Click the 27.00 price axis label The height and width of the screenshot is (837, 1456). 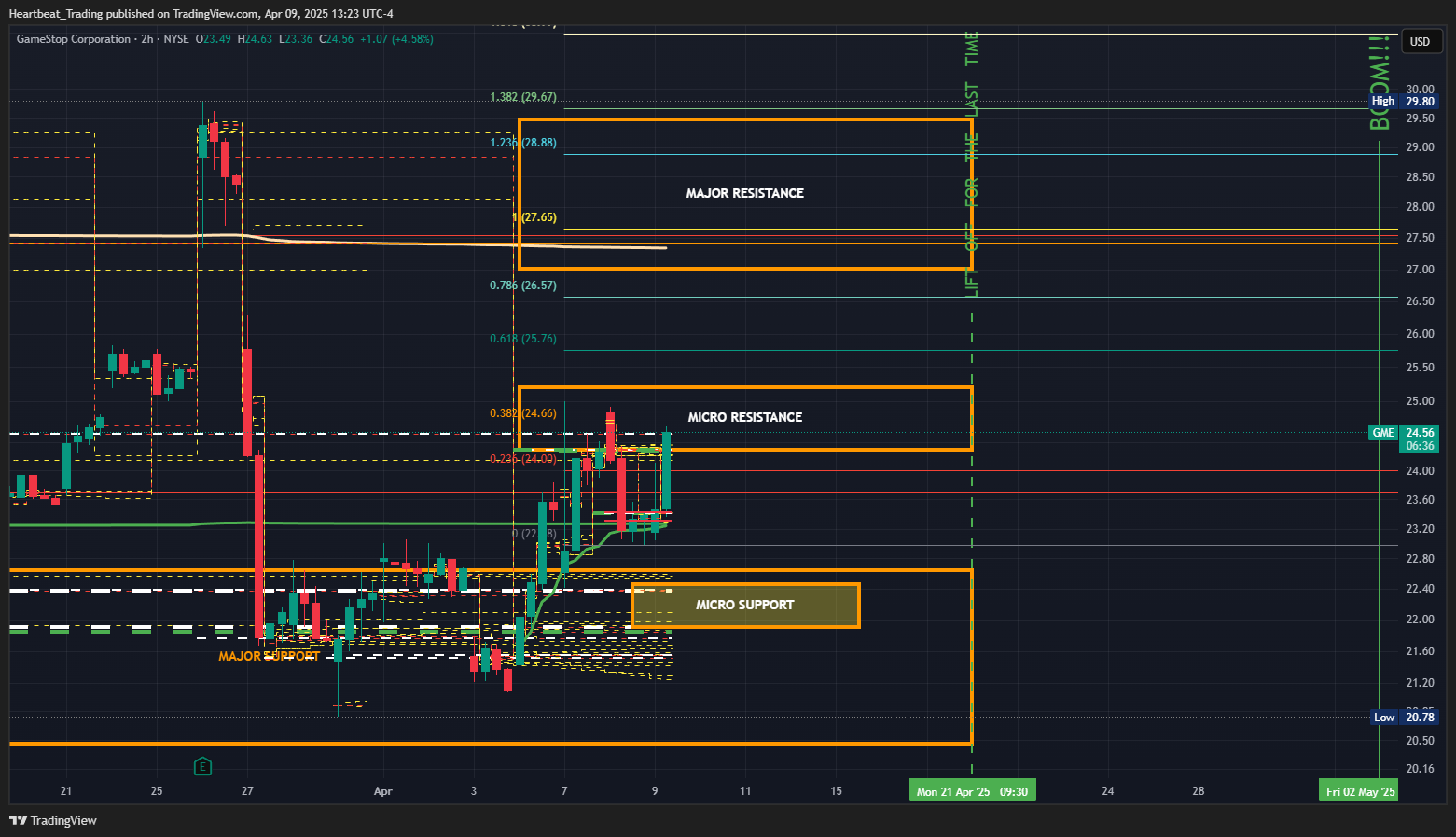coord(1420,270)
